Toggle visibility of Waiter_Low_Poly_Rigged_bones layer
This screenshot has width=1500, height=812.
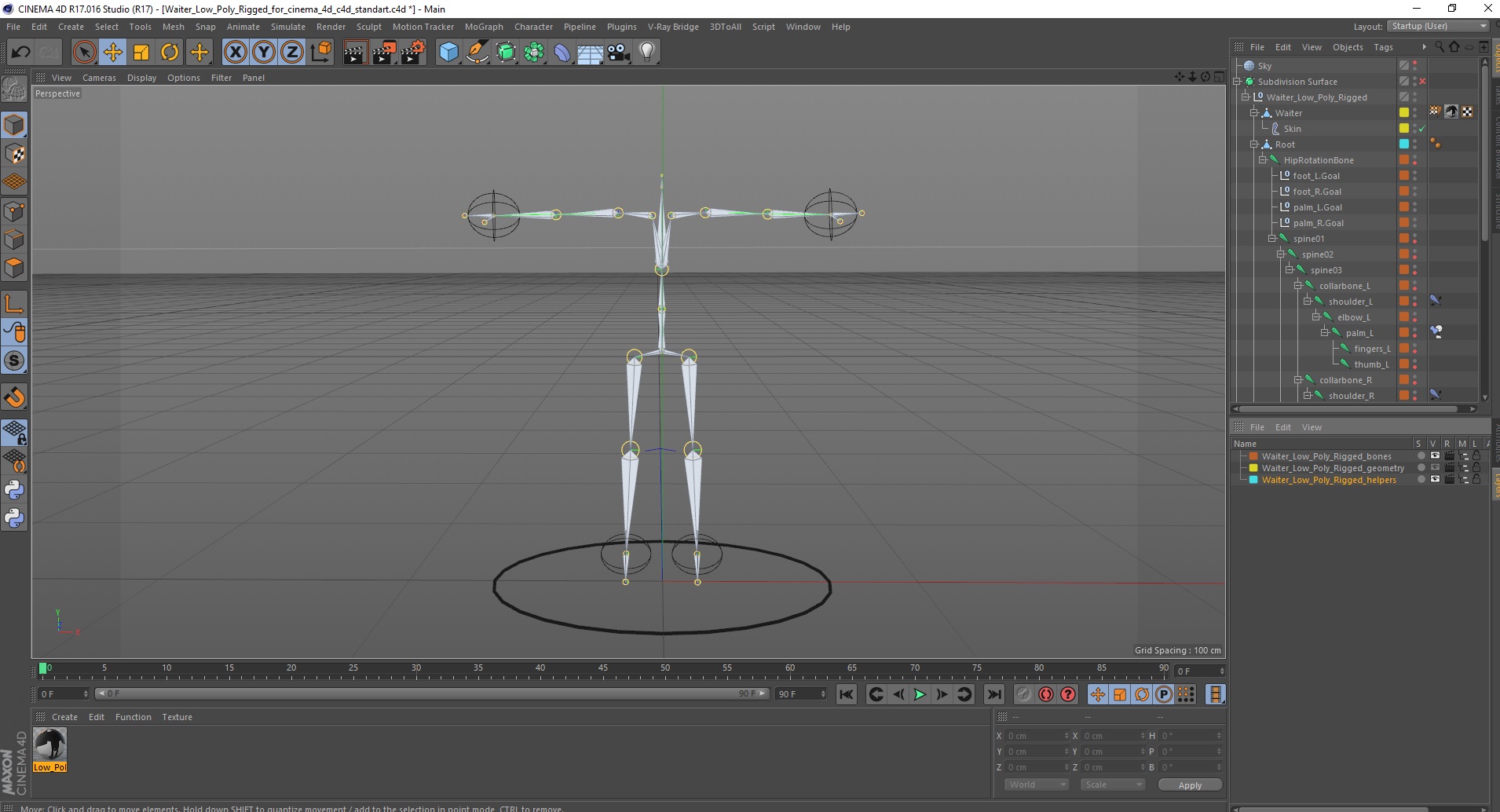tap(1435, 456)
